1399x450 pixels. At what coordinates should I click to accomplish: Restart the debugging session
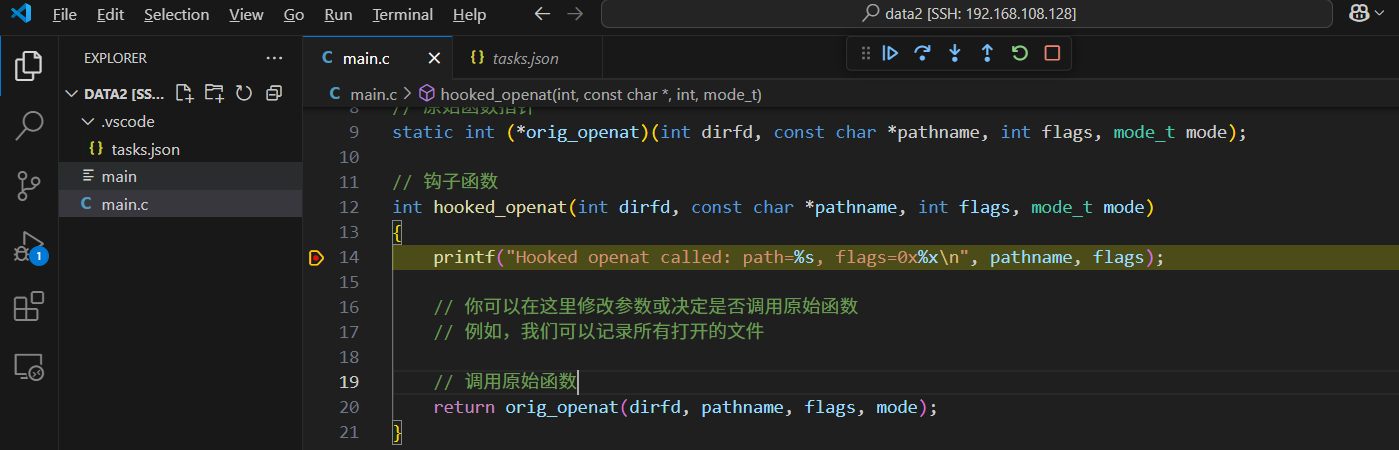[1019, 54]
